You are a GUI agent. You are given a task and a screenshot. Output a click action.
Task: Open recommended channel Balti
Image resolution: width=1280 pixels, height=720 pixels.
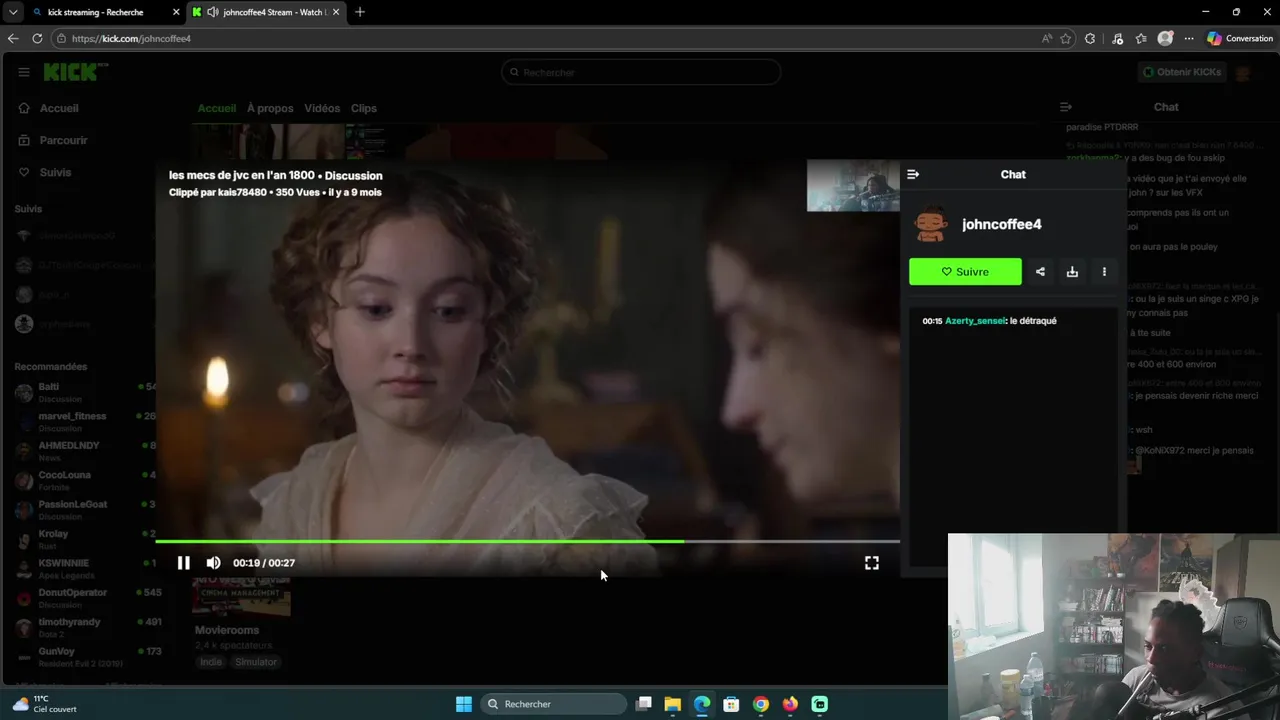[x=85, y=392]
